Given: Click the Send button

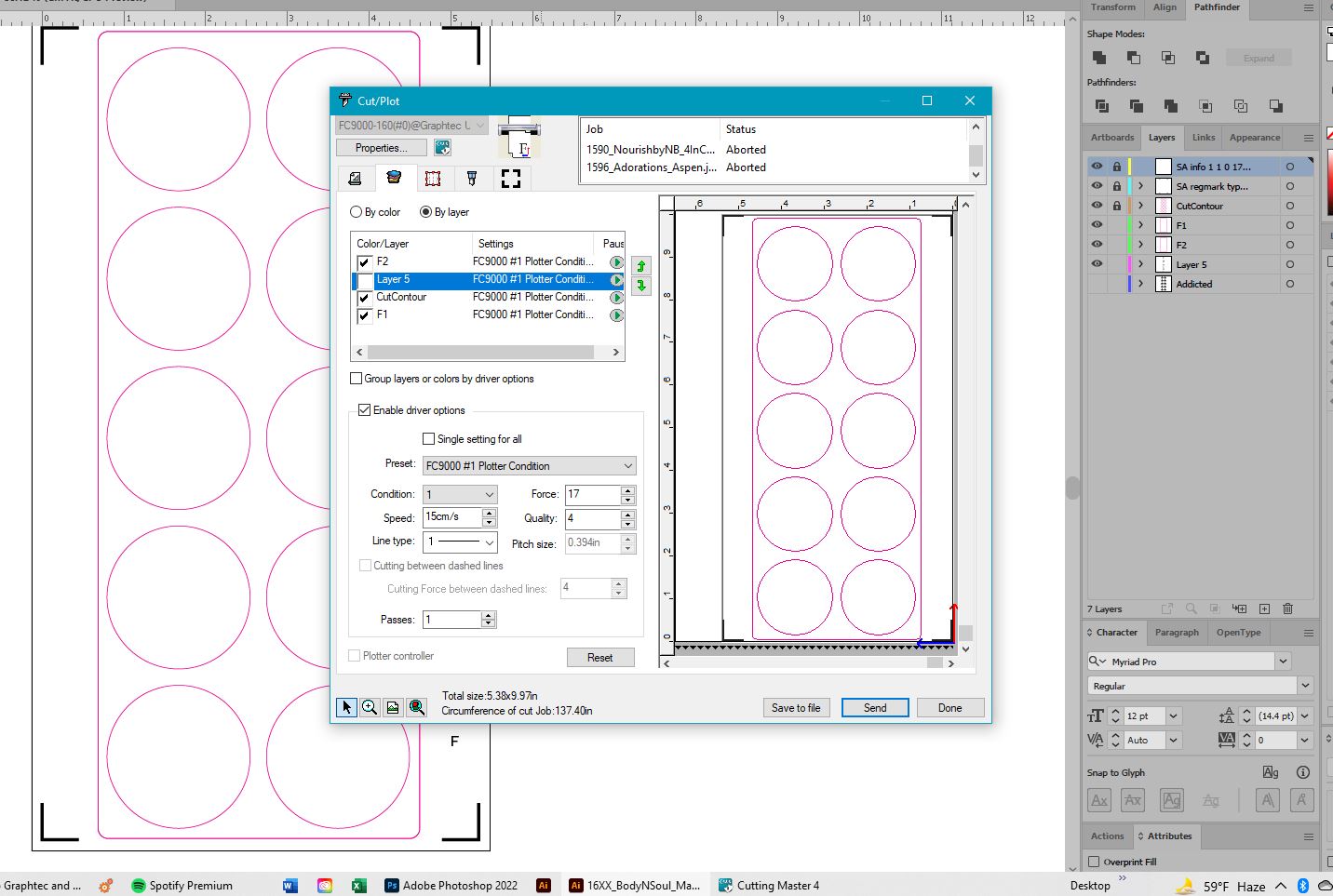Looking at the screenshot, I should (875, 707).
